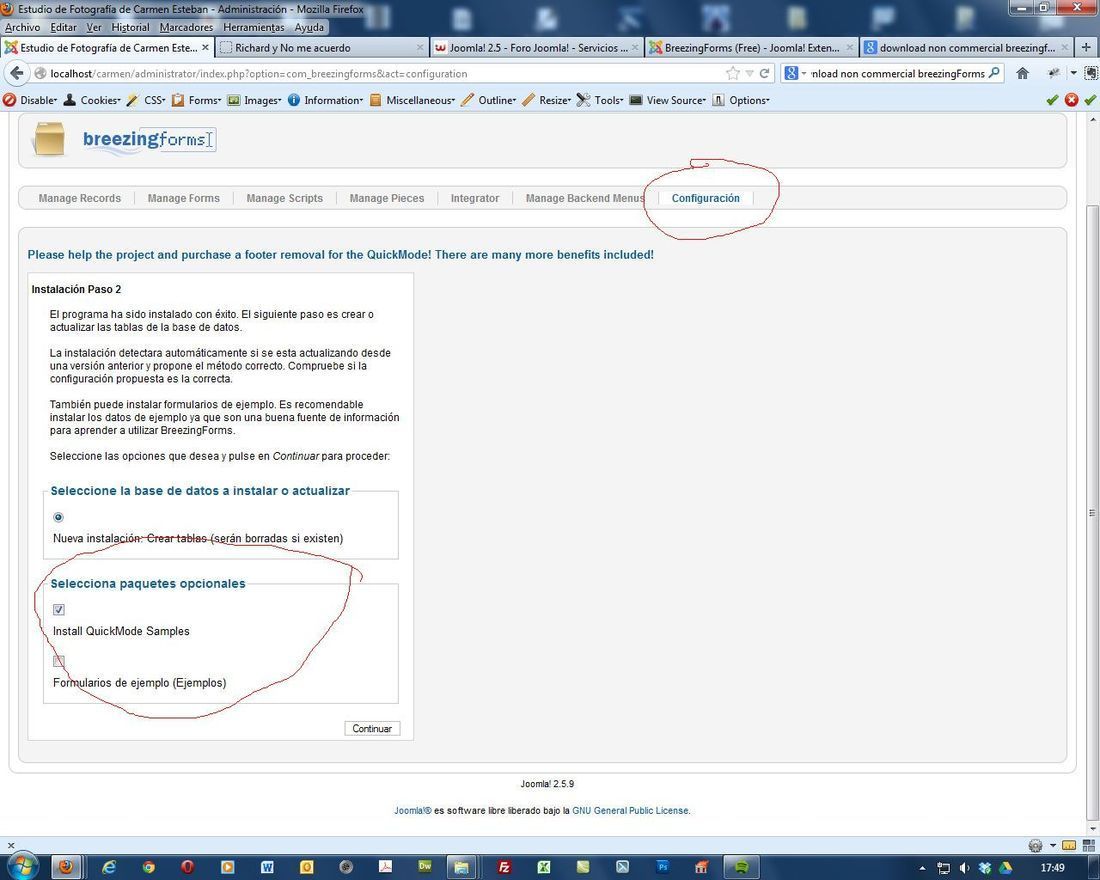Expand the Disable dropdown in developer toolbar
This screenshot has width=1100, height=880.
(30, 100)
